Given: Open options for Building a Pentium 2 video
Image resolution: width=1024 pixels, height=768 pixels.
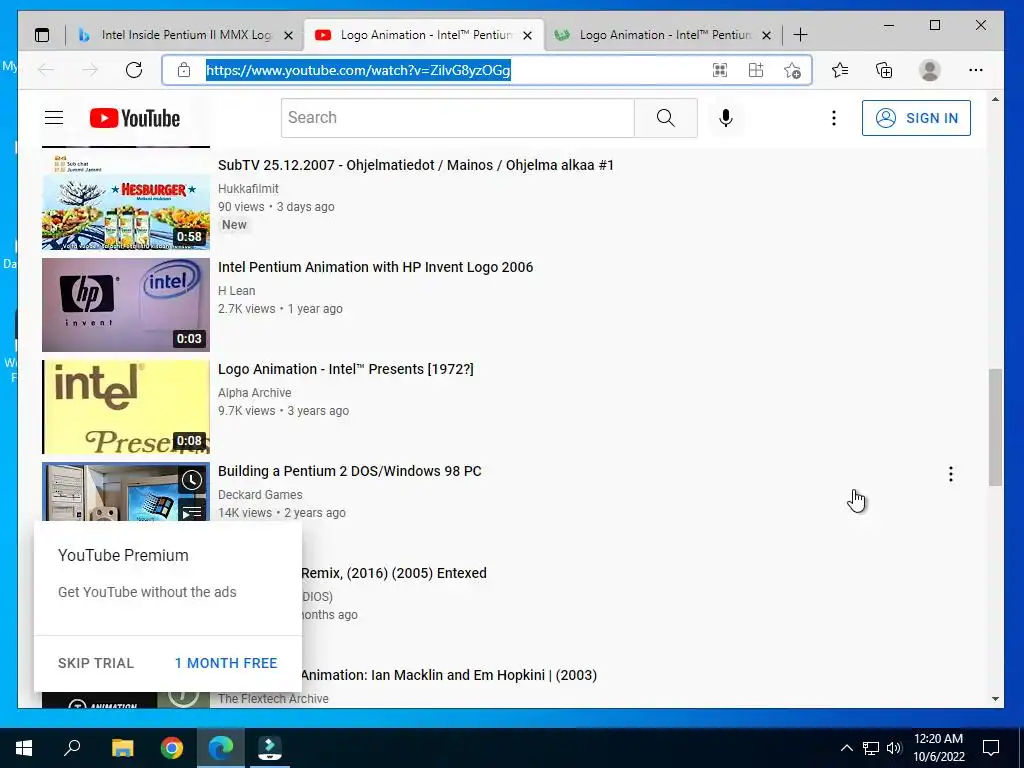Looking at the screenshot, I should (x=951, y=474).
